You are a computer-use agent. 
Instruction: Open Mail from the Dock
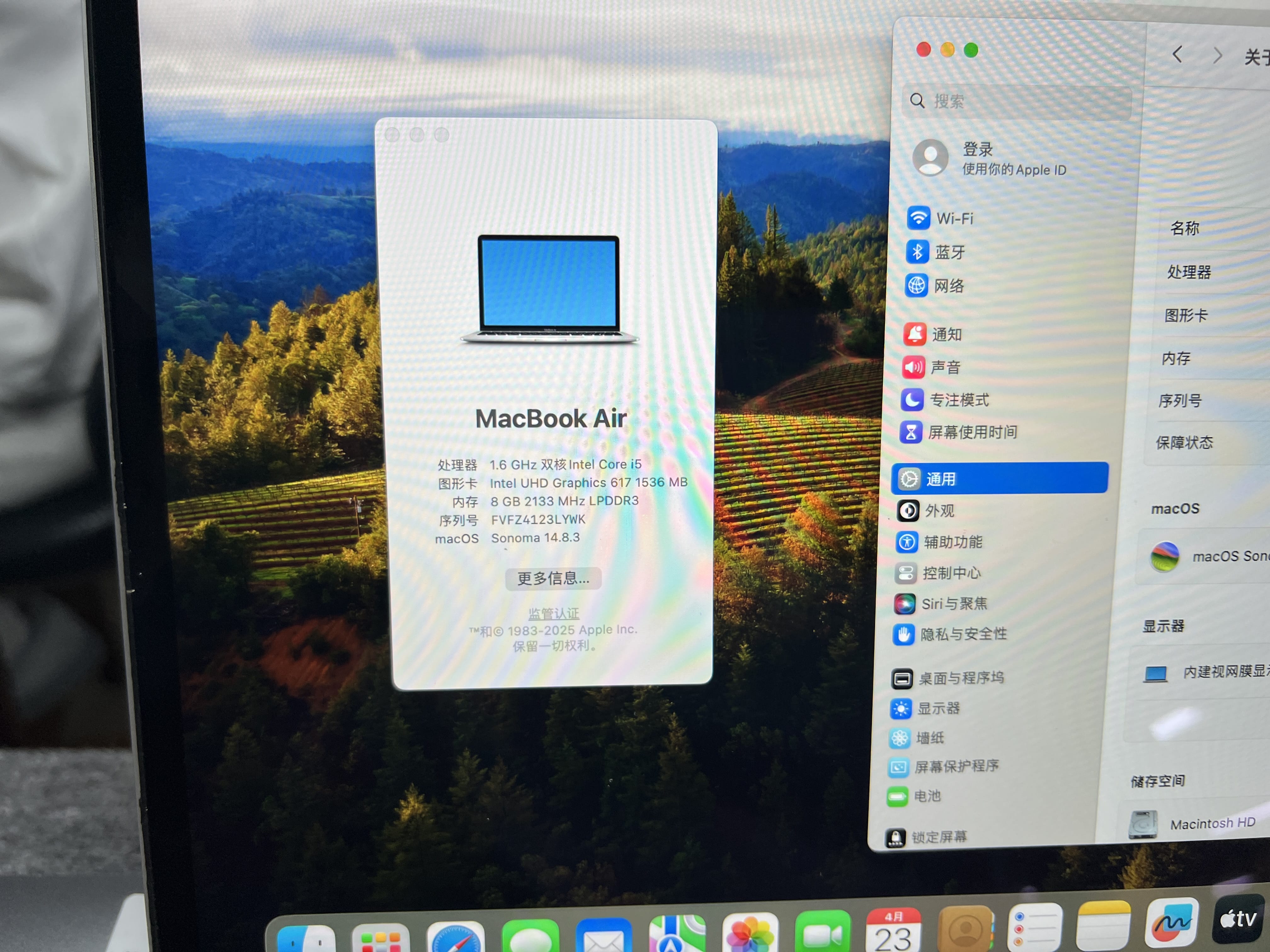pos(604,936)
